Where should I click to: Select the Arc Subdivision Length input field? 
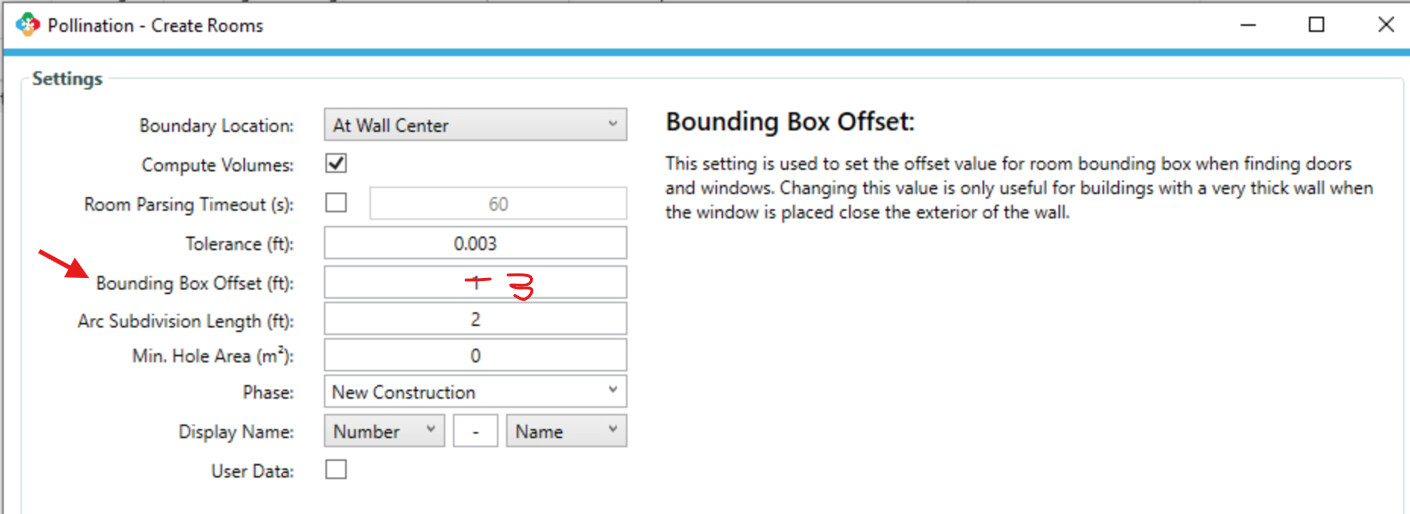(x=475, y=320)
